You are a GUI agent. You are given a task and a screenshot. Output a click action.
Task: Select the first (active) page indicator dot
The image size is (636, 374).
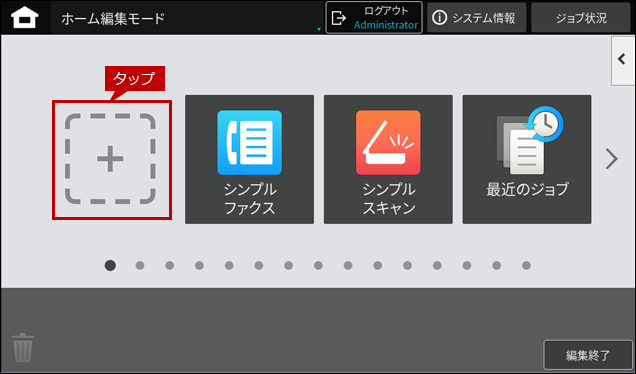click(110, 265)
